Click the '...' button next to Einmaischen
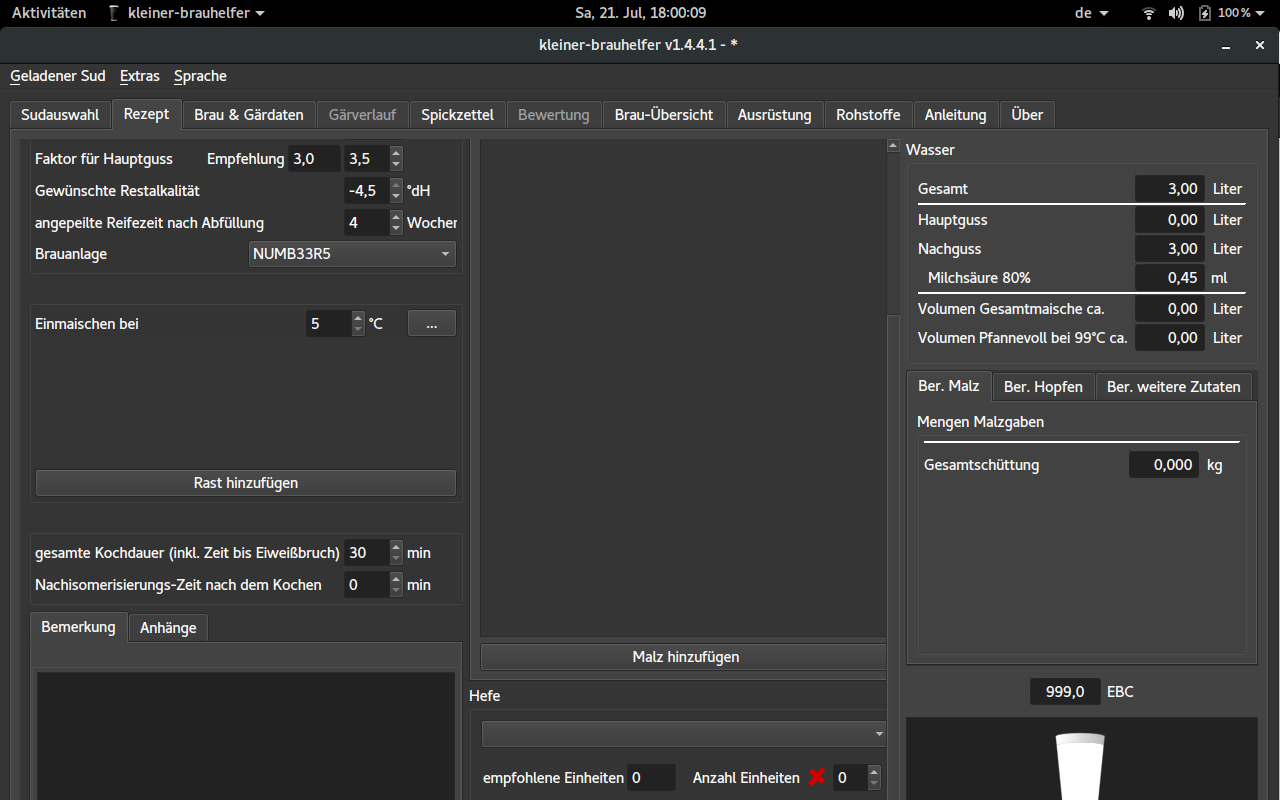The image size is (1280, 800). pyautogui.click(x=431, y=324)
